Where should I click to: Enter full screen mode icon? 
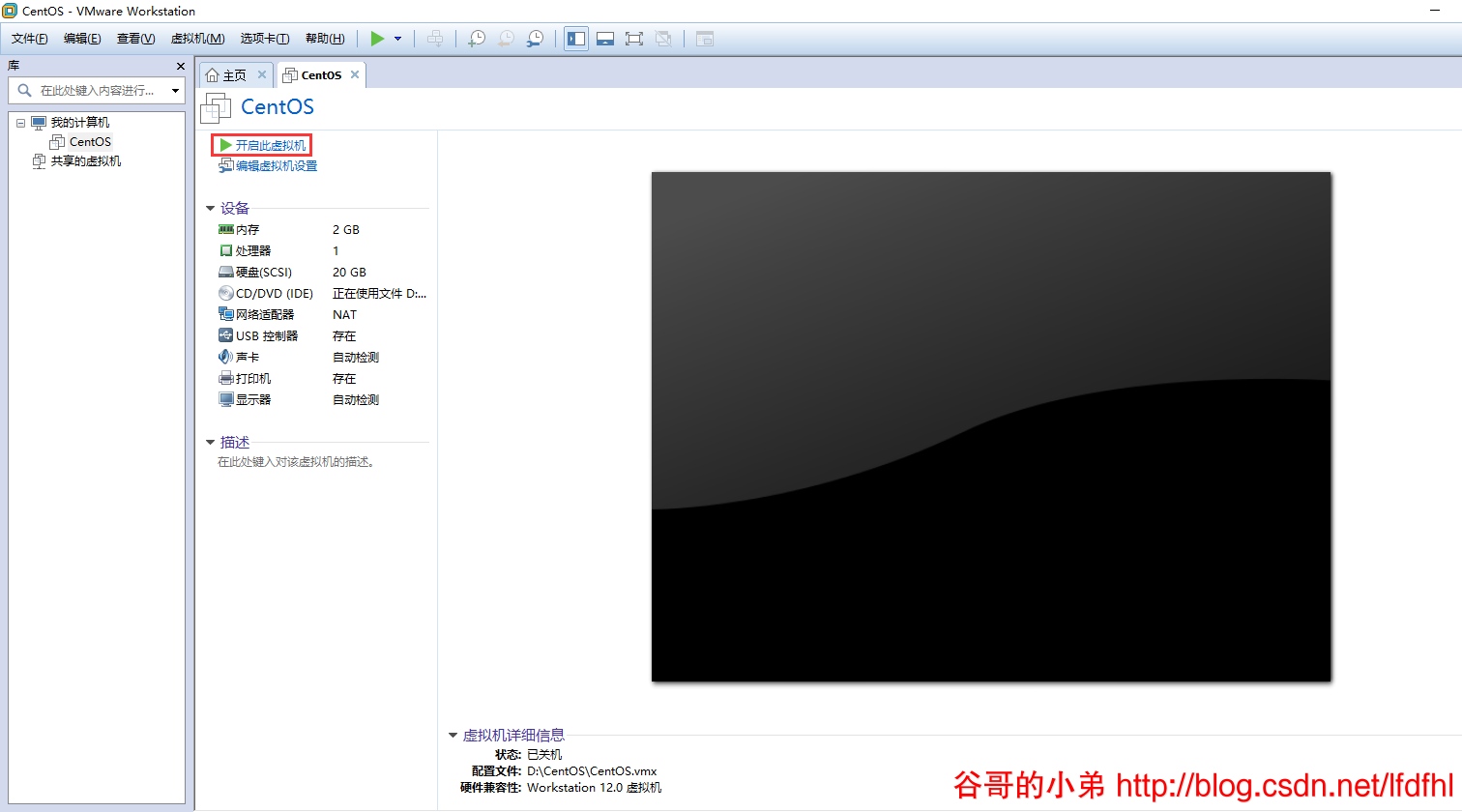(x=634, y=39)
